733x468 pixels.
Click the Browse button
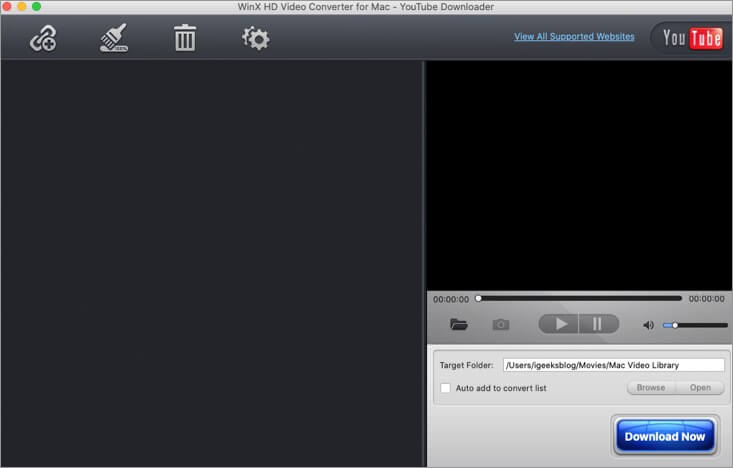point(650,388)
